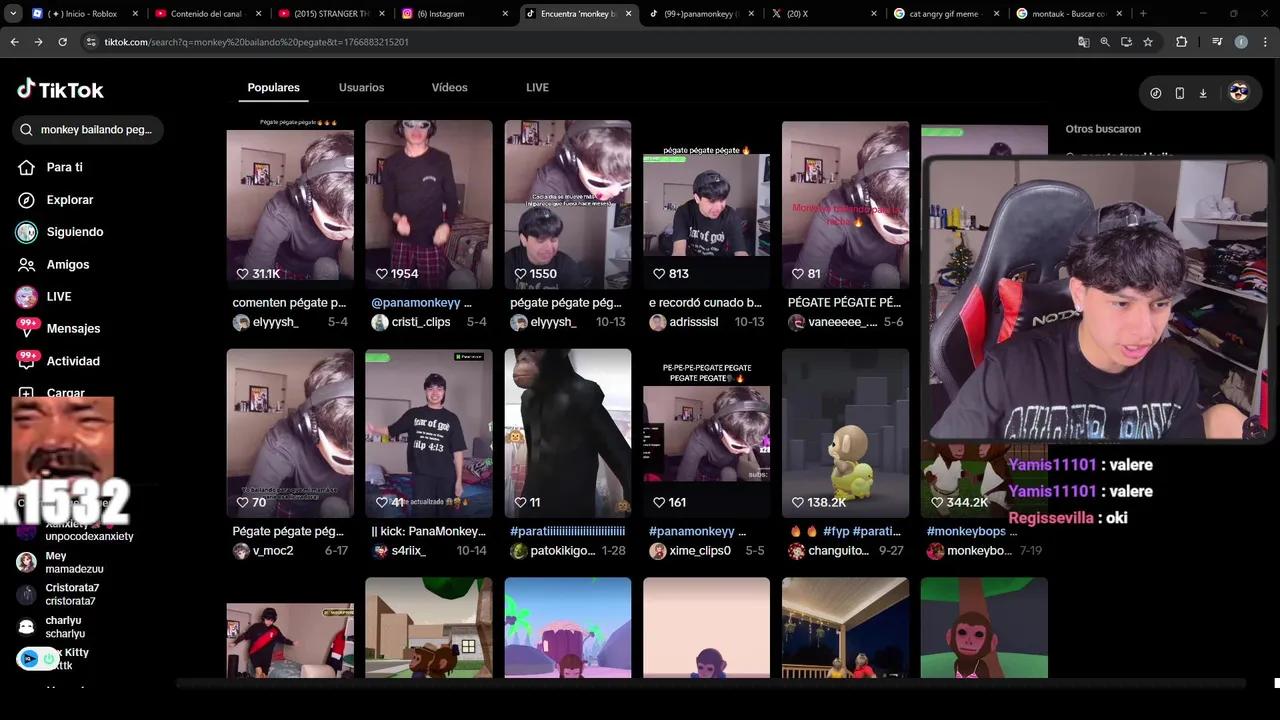
Task: Open Mensajes inbox
Action: [58, 329]
